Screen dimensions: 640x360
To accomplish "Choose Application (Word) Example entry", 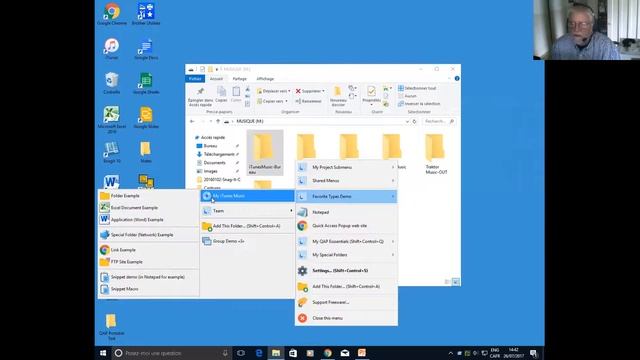I will [149, 220].
